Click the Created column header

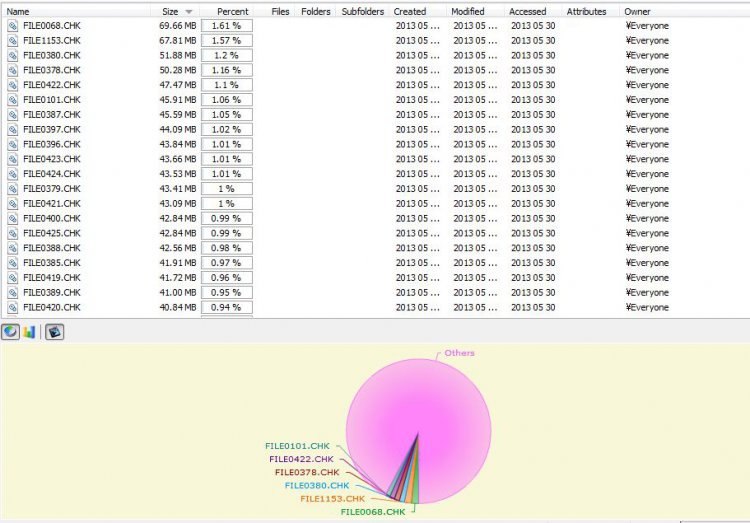(410, 12)
